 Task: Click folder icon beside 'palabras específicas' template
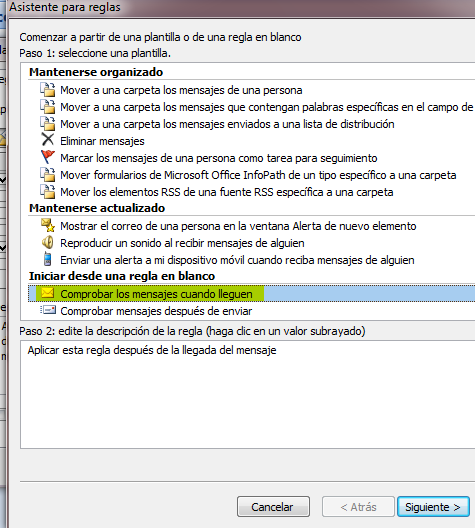point(47,107)
